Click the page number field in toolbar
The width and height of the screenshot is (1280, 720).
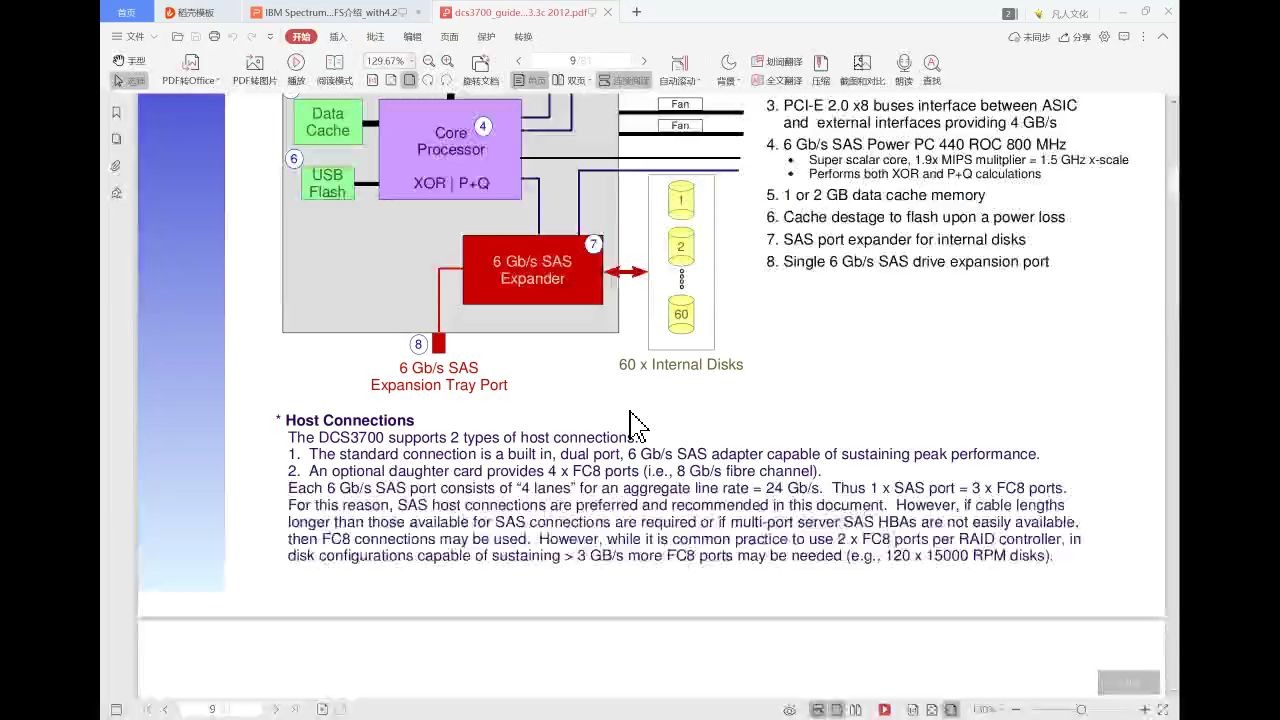coord(580,61)
